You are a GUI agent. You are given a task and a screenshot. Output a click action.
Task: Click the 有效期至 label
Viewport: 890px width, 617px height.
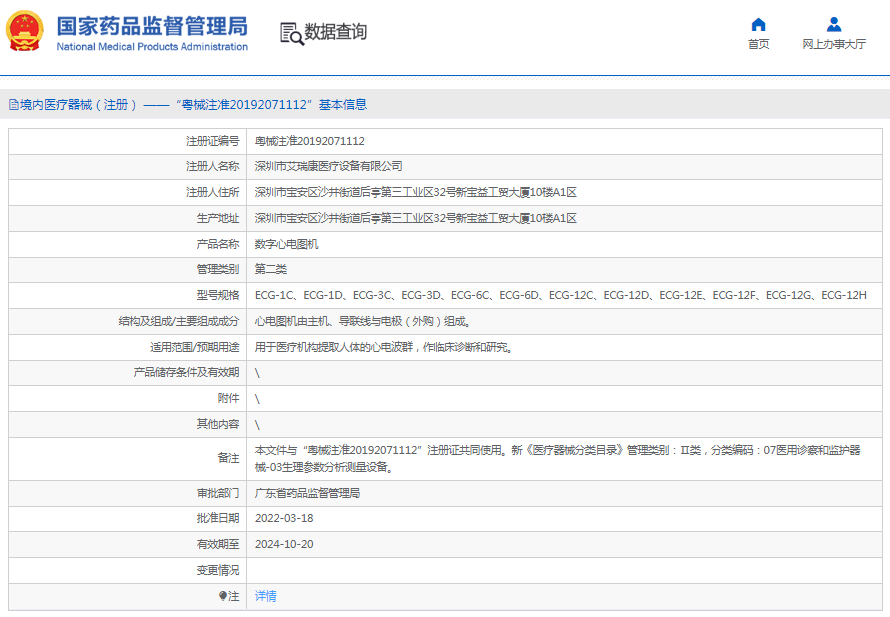[x=218, y=544]
